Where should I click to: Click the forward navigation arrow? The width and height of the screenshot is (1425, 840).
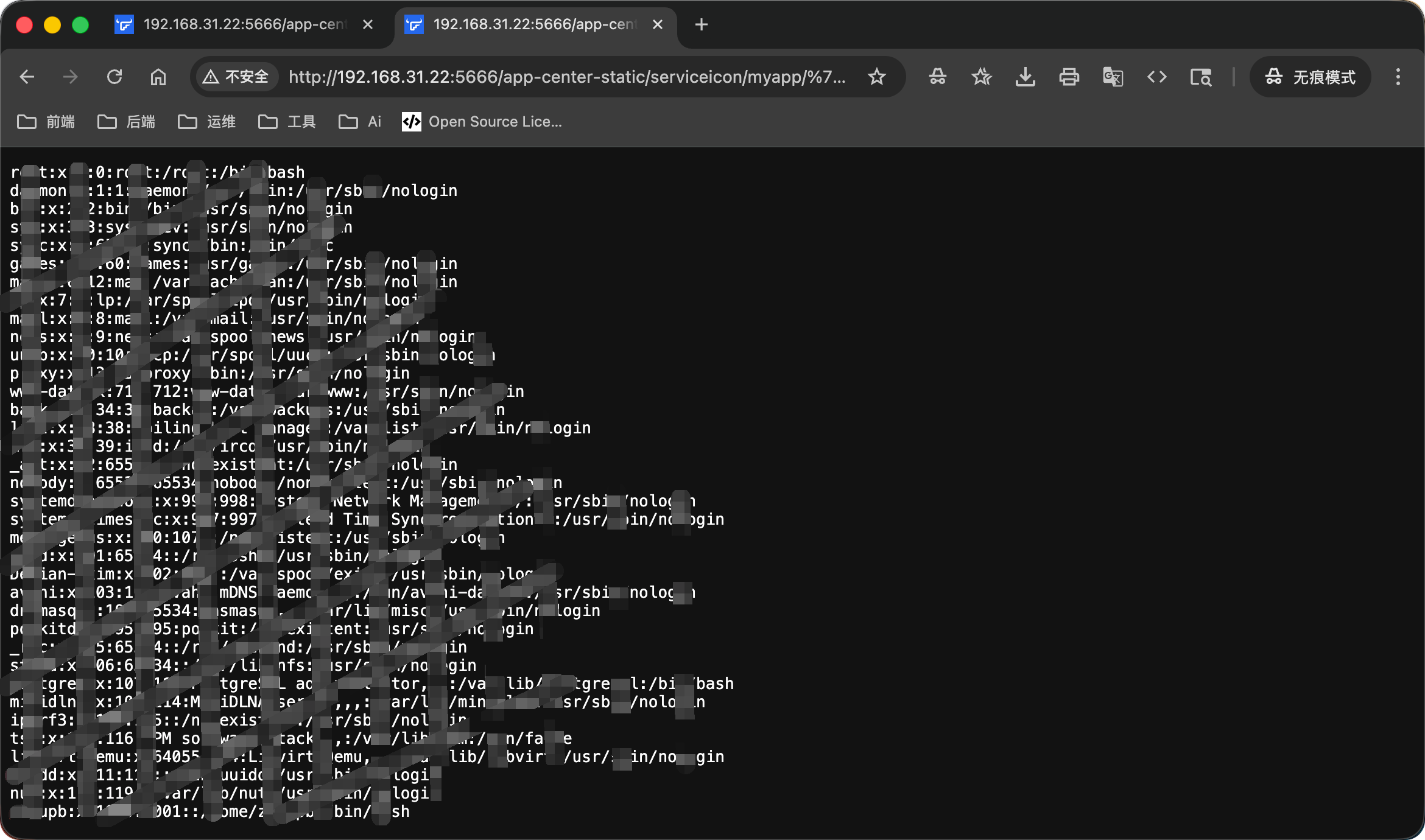[x=71, y=77]
